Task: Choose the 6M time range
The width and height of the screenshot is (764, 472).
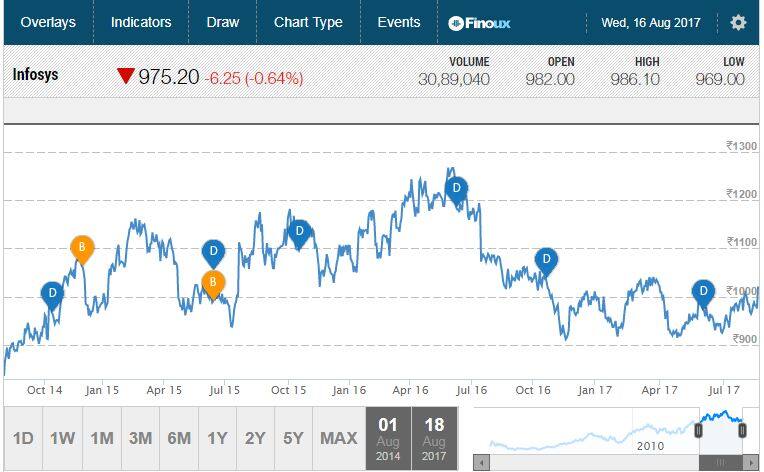Action: point(179,438)
